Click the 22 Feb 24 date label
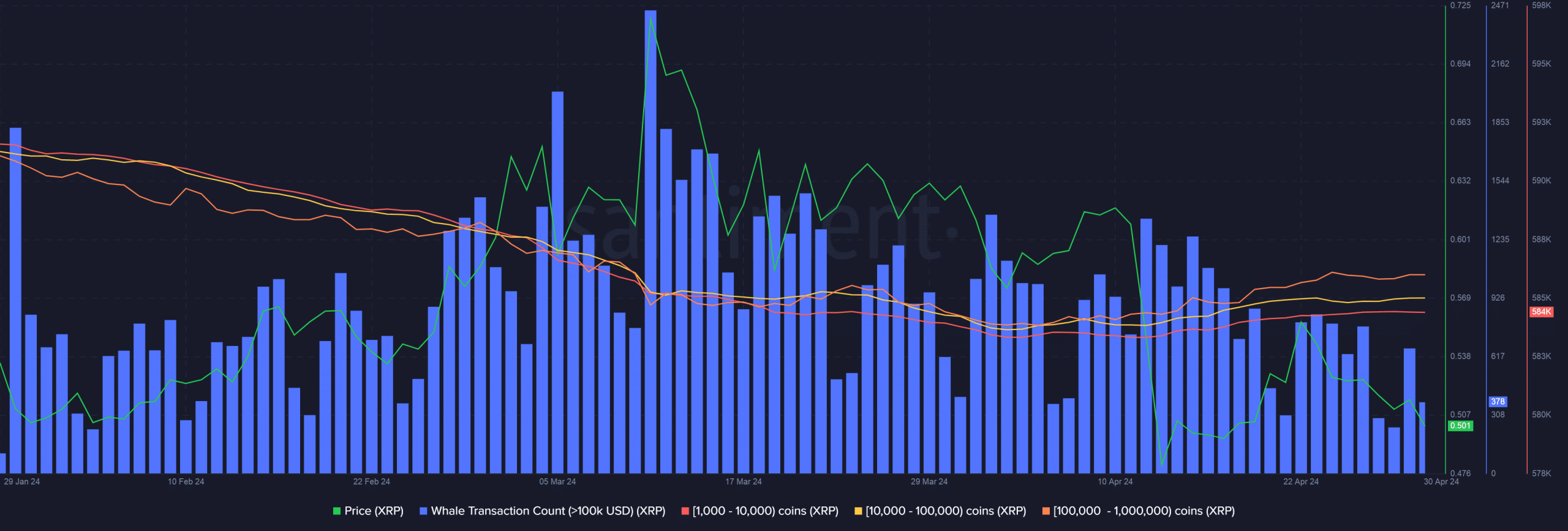1568x531 pixels. click(x=372, y=481)
